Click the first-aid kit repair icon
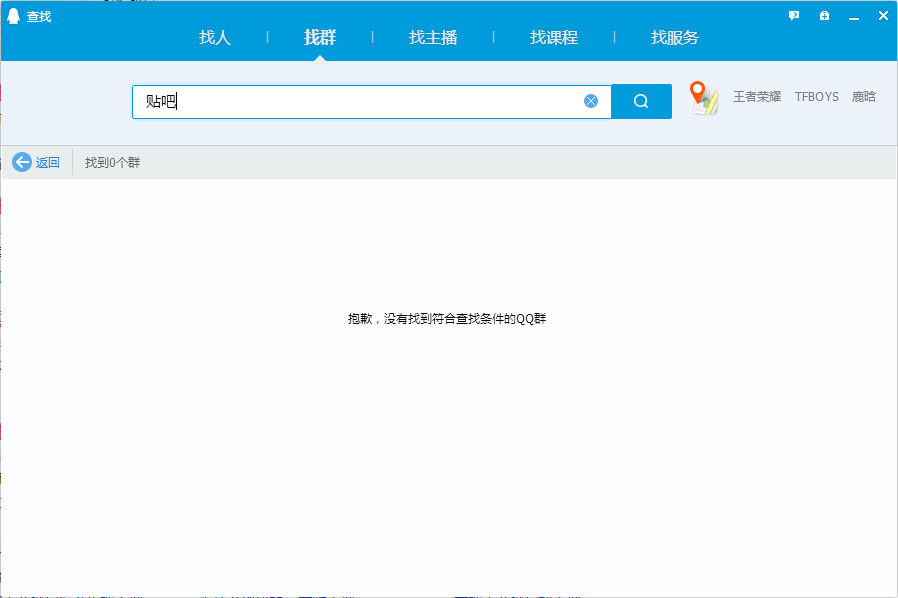This screenshot has width=898, height=598. [x=824, y=16]
